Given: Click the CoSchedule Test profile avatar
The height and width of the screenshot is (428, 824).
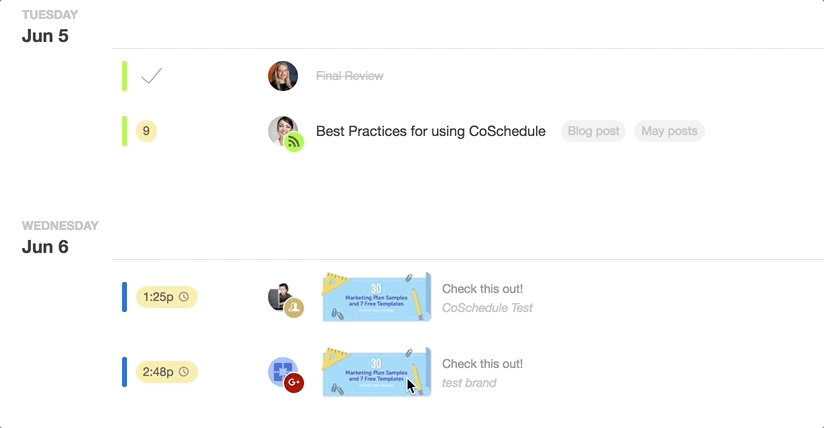Looking at the screenshot, I should point(281,296).
